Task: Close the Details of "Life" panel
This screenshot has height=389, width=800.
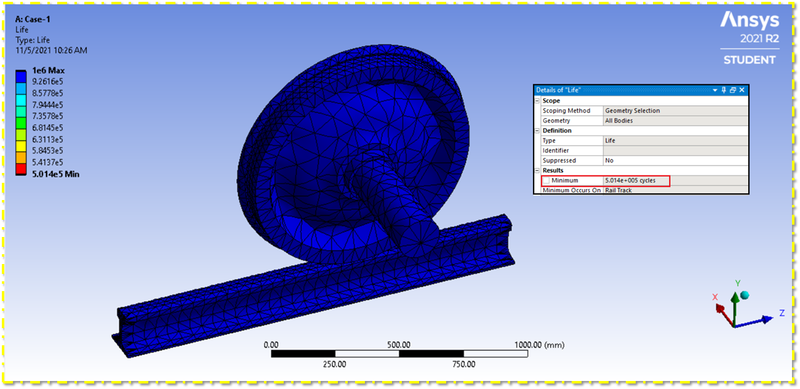Action: point(741,90)
